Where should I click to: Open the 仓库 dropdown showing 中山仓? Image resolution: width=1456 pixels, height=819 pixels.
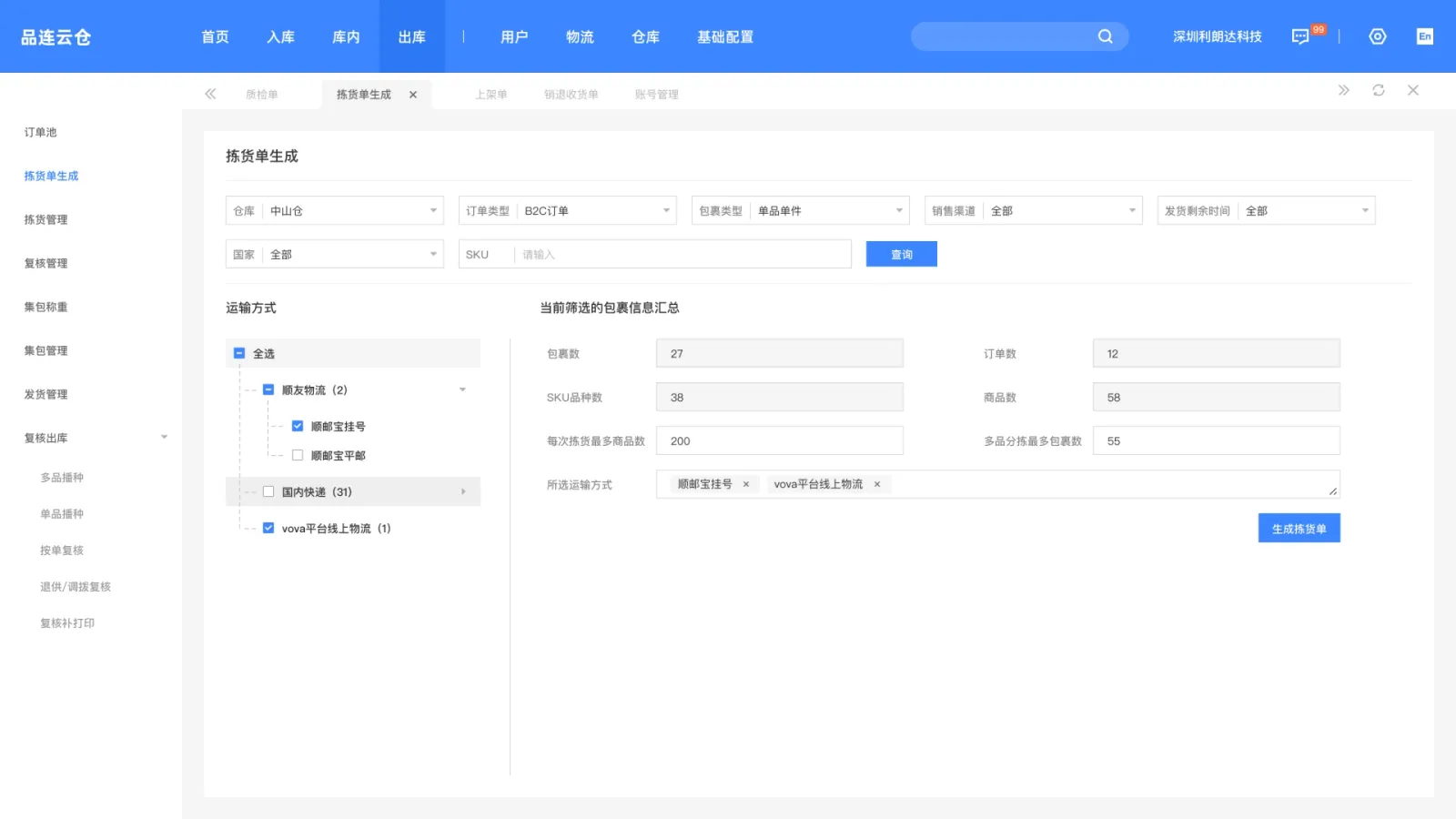[335, 210]
